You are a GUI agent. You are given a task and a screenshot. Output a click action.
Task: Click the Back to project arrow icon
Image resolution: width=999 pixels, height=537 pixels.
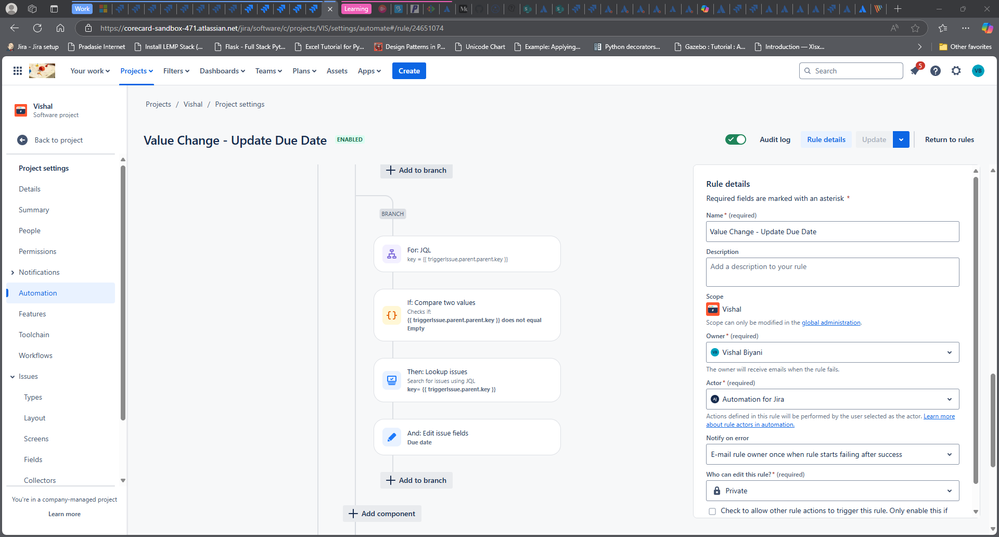point(22,140)
